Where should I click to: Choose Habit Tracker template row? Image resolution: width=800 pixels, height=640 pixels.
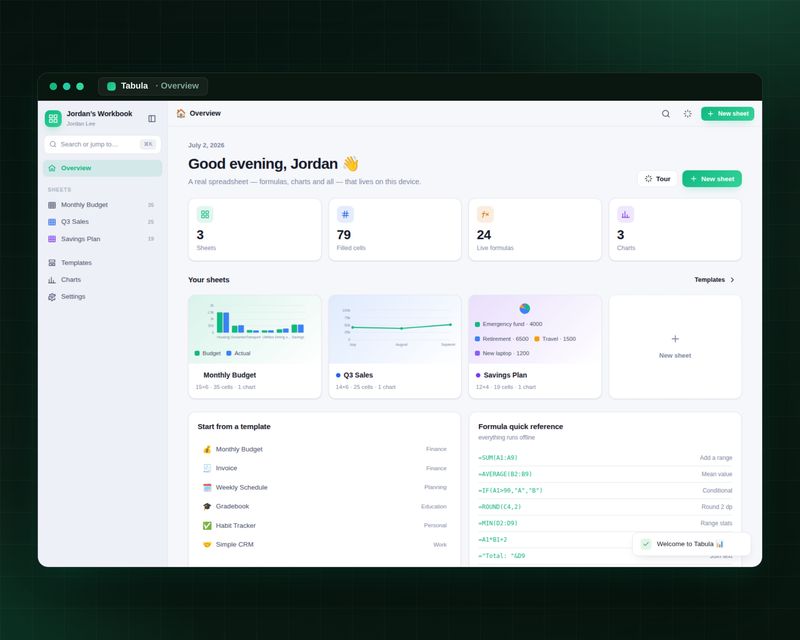[x=324, y=526]
